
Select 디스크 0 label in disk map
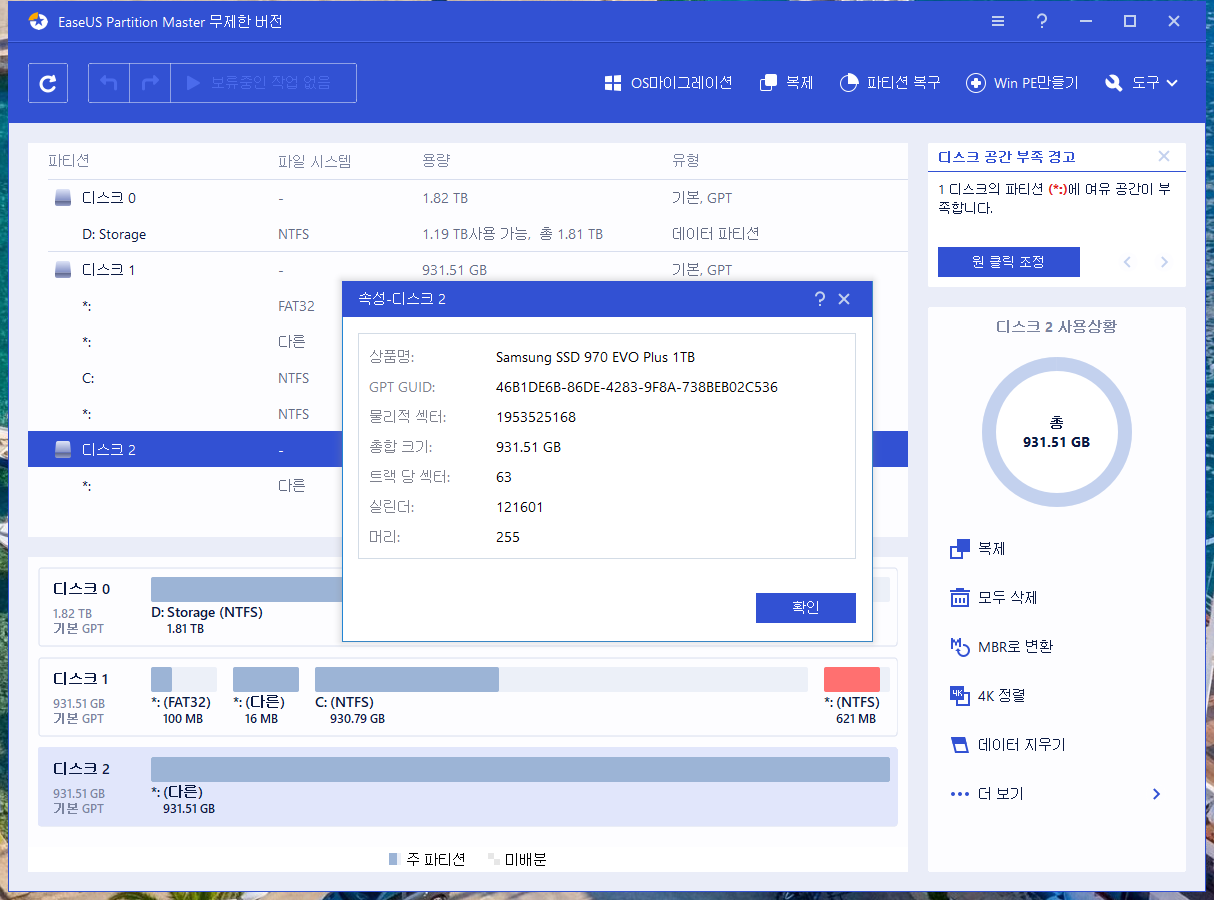(82, 589)
